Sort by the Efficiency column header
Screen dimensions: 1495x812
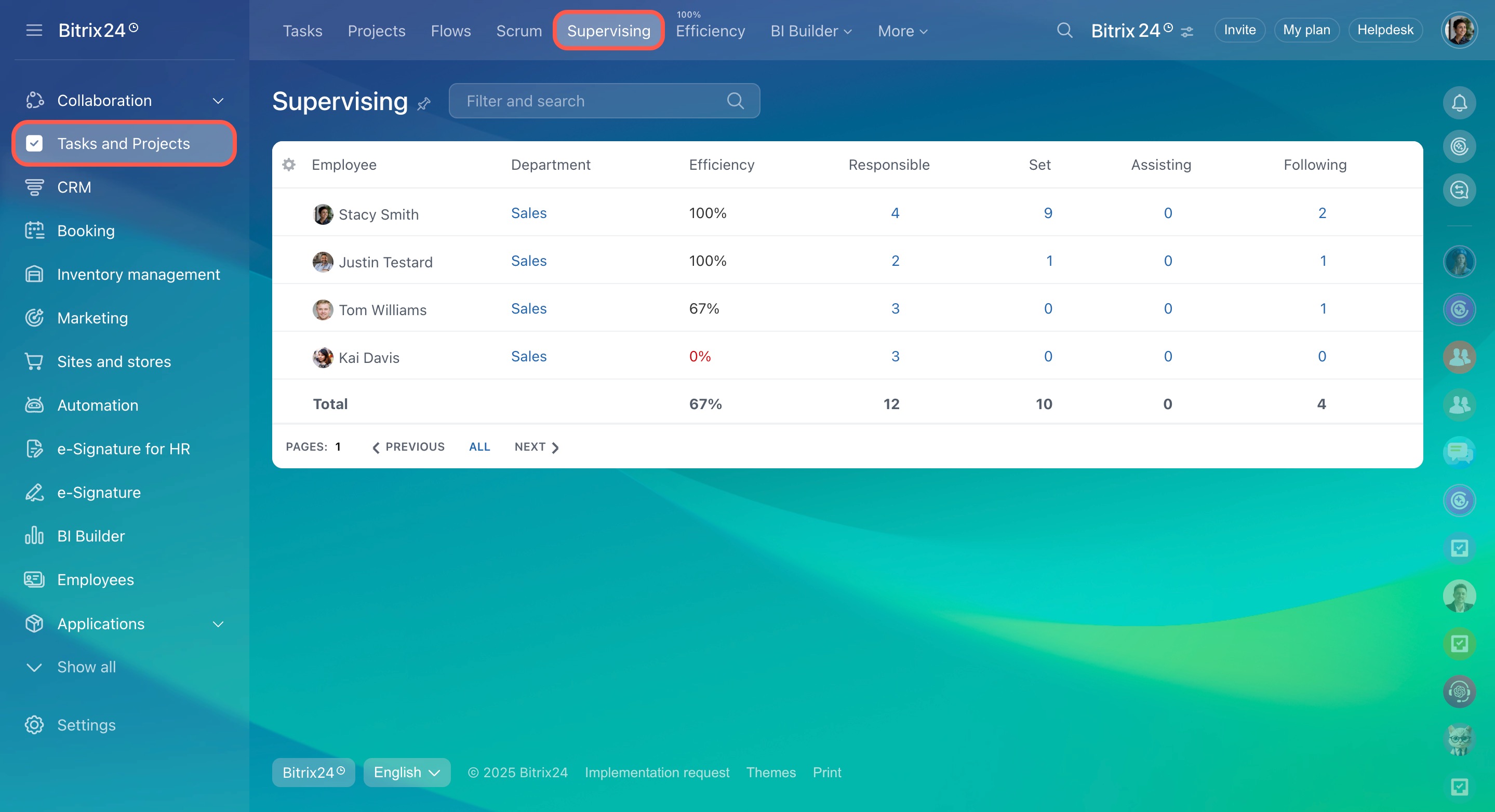(722, 165)
